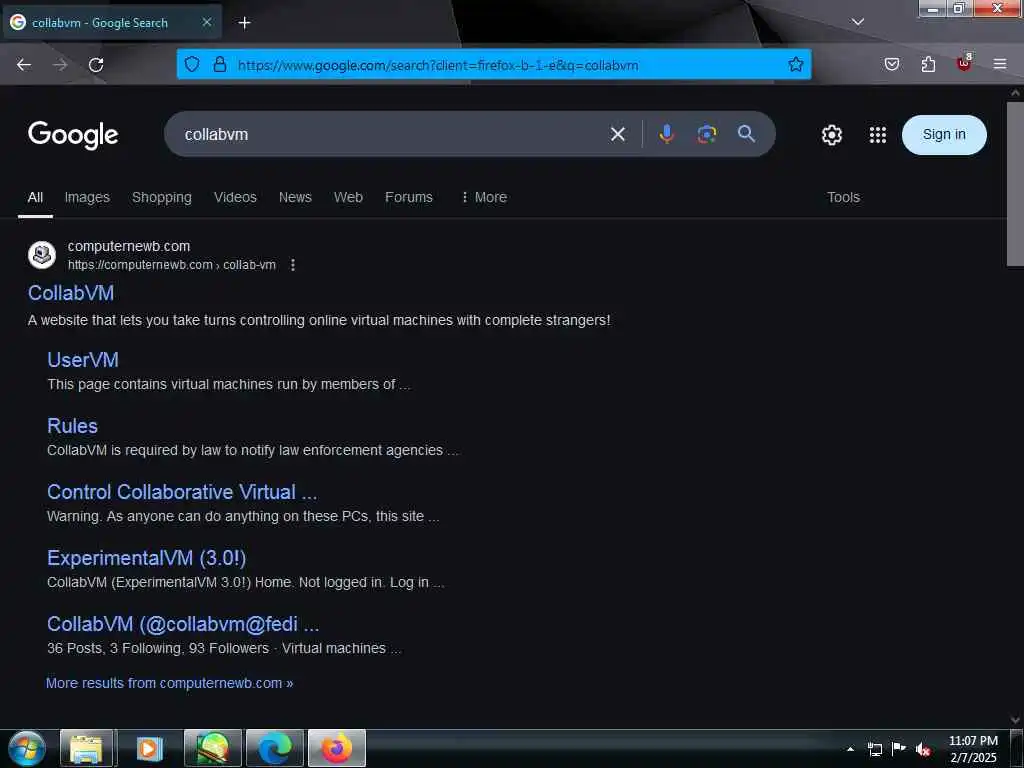This screenshot has width=1024, height=768.
Task: Open the CollabVM main result link
Action: click(71, 293)
